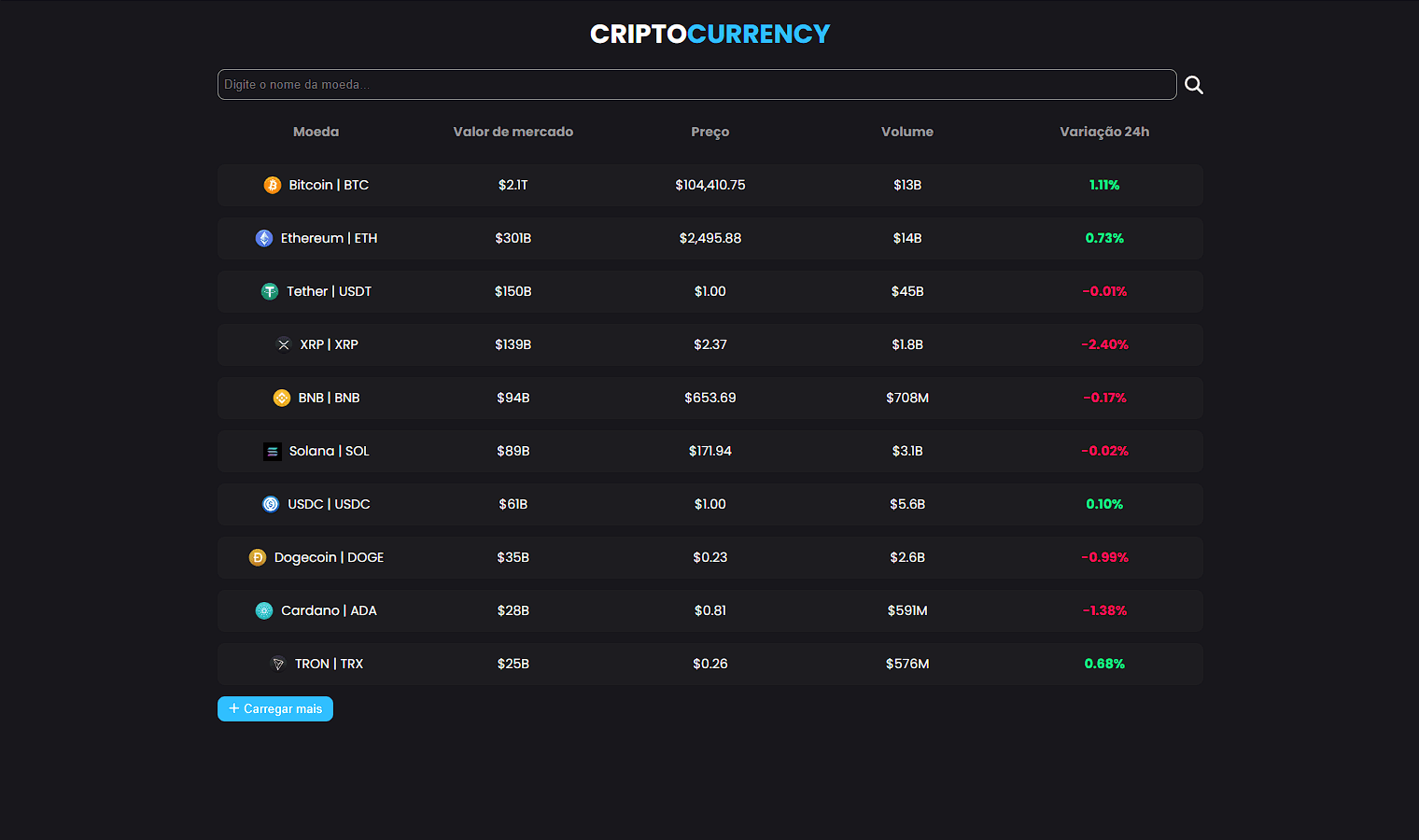The height and width of the screenshot is (840, 1419).
Task: Select Bitcoin market cap $2.1T
Action: [x=513, y=185]
